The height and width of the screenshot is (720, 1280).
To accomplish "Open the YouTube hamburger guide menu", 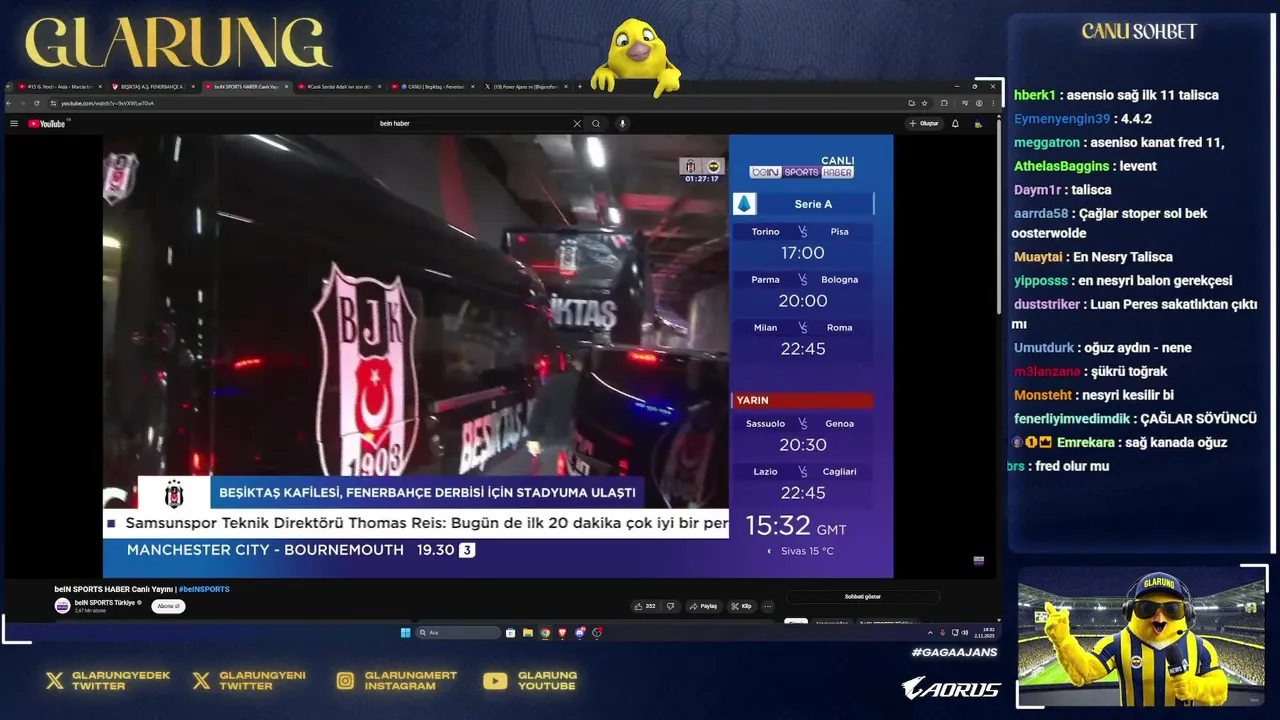I will coord(14,124).
